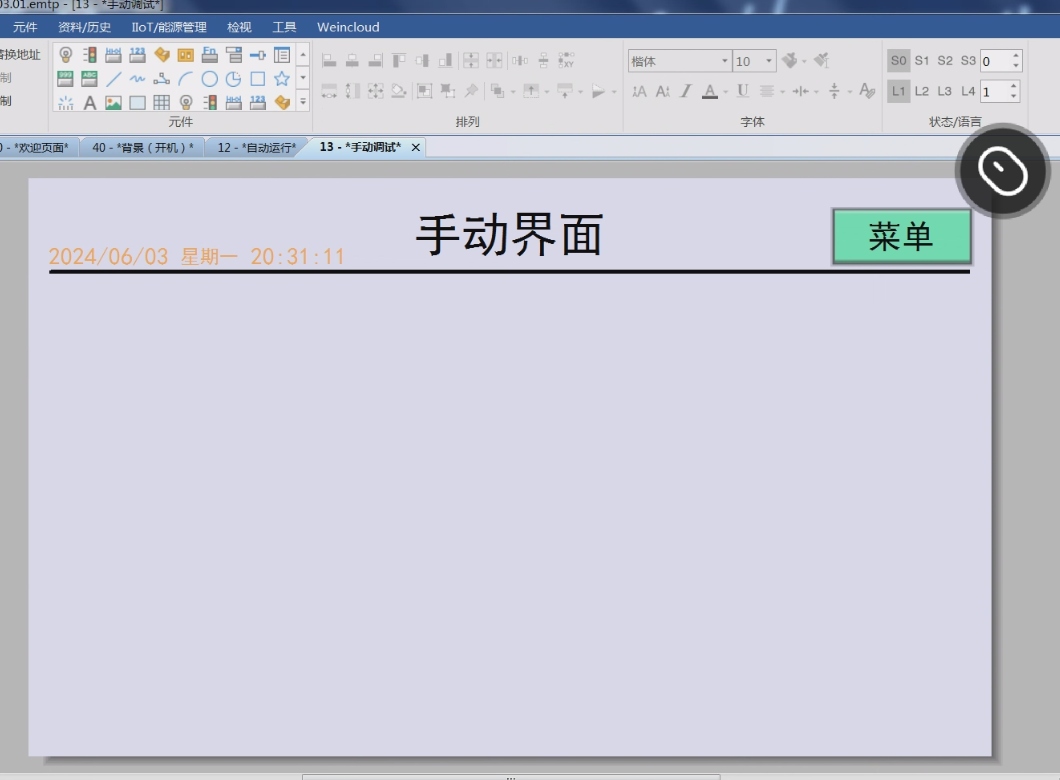Select the picture object icon
Screen dimensions: 1060x780
114,102
